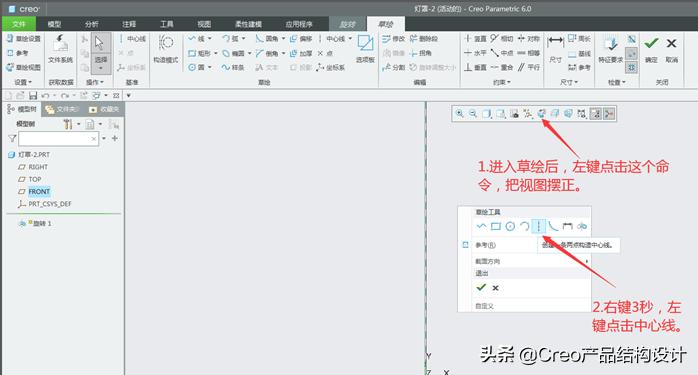Apply the 相切 tangent constraint

click(502, 39)
